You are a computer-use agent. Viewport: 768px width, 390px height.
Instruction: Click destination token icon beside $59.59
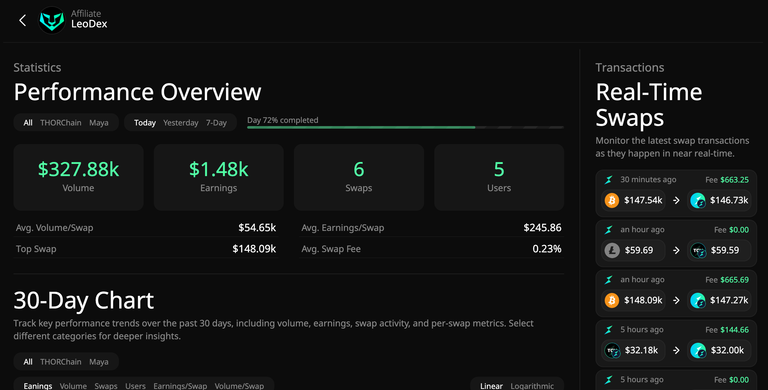[x=697, y=250]
